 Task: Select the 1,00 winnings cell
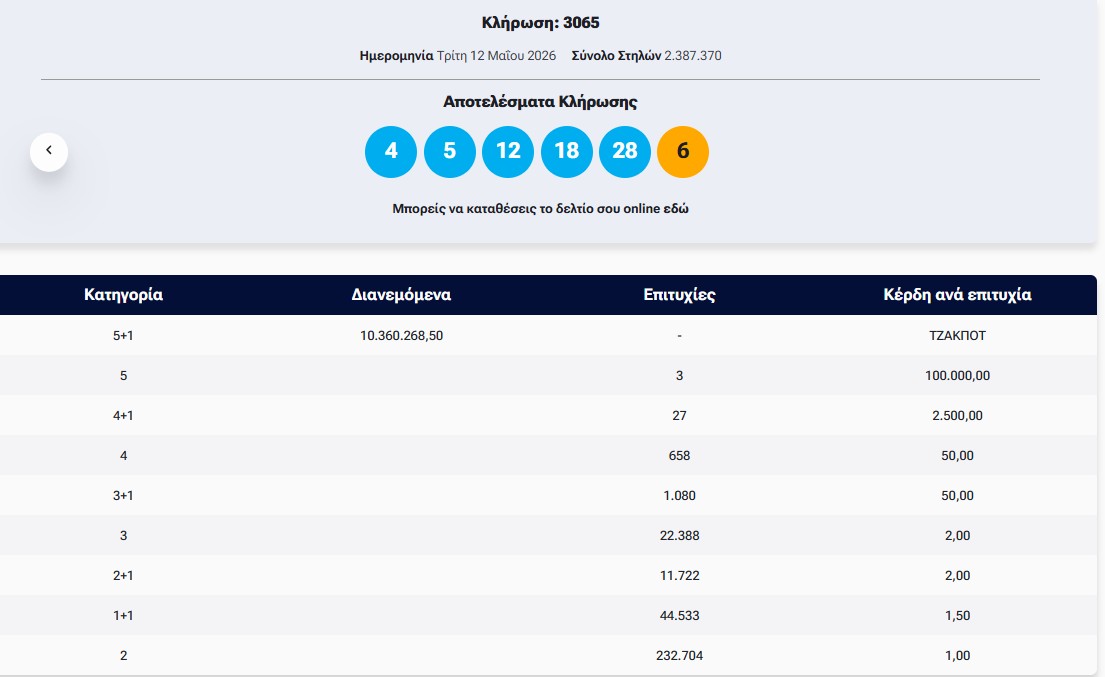click(x=957, y=656)
